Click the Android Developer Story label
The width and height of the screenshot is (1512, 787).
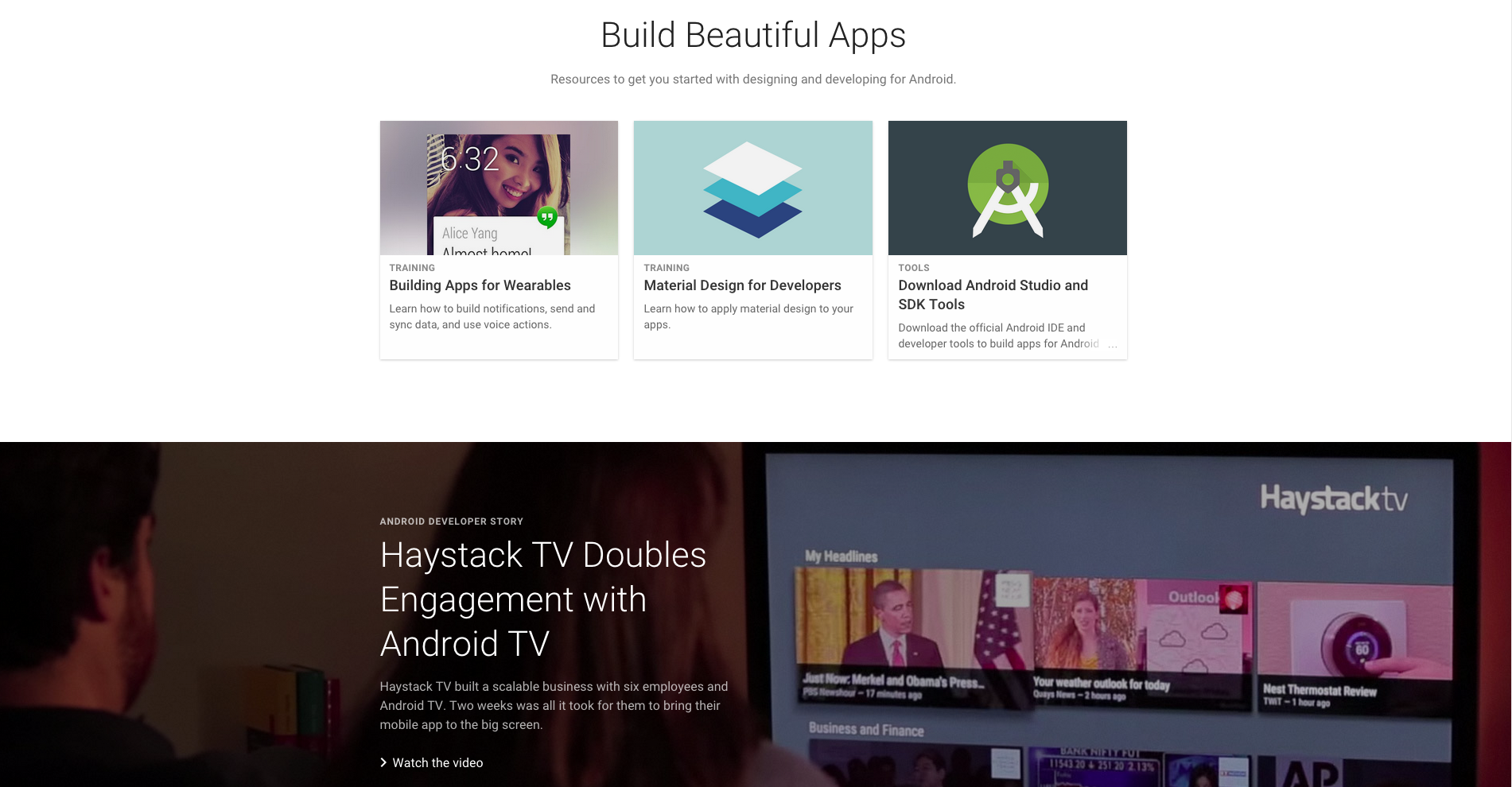point(451,521)
